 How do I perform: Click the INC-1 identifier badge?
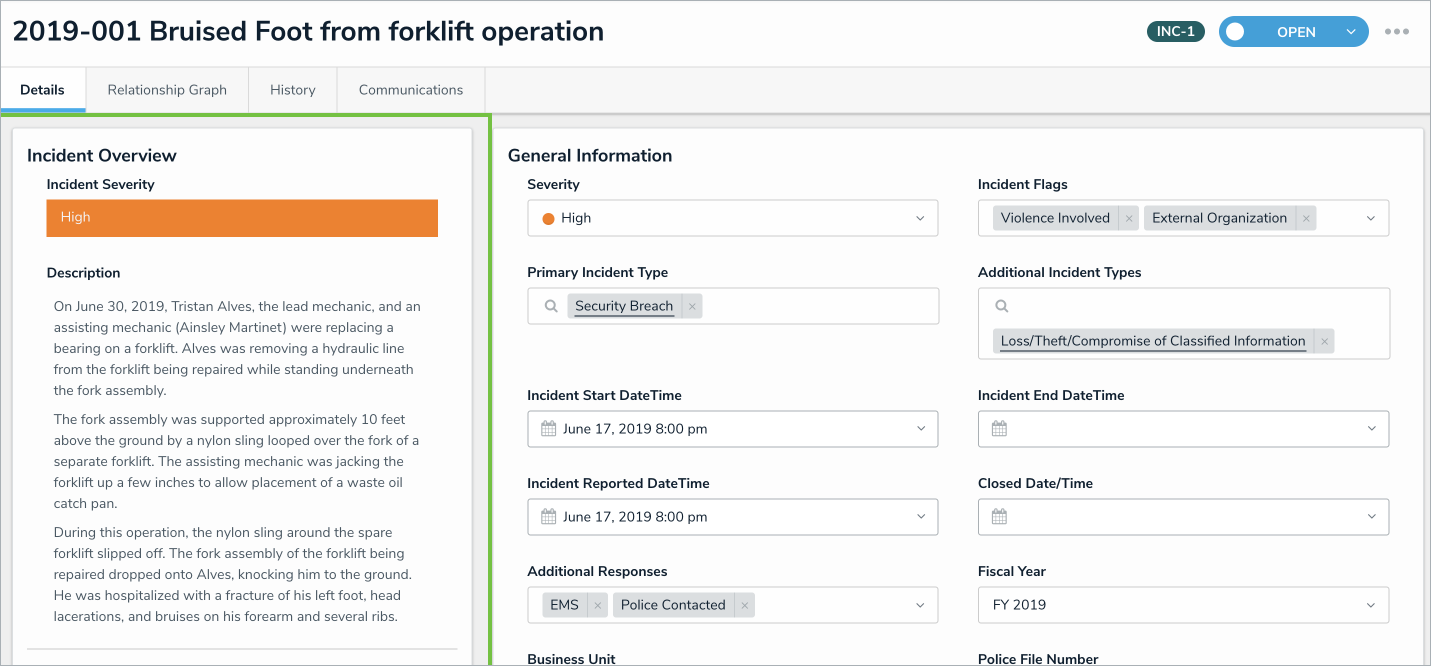[1175, 32]
